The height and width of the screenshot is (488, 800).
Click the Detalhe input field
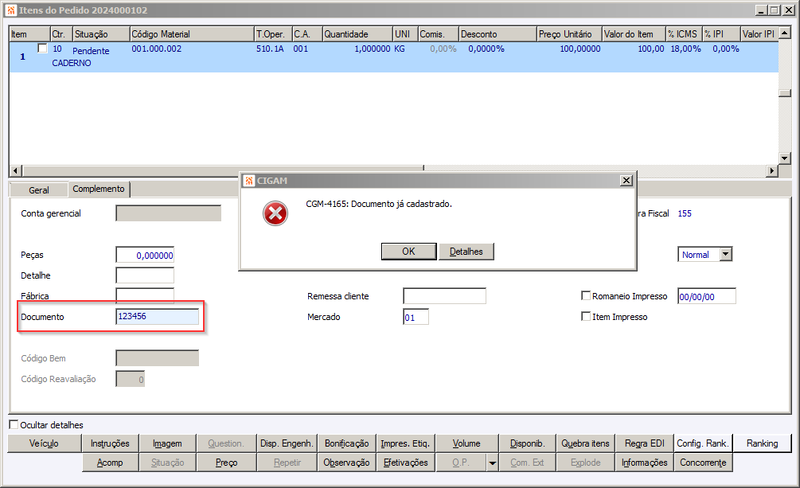(145, 276)
